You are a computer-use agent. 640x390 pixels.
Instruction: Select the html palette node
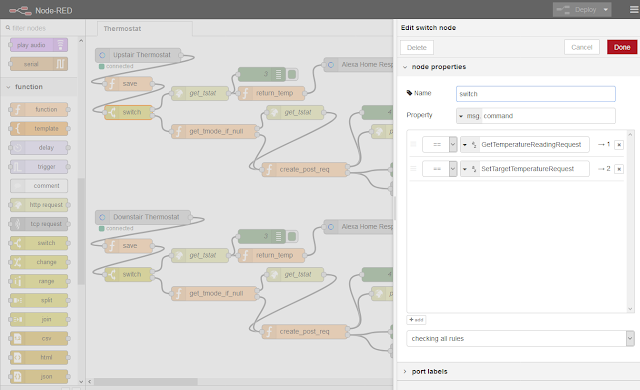[39, 357]
